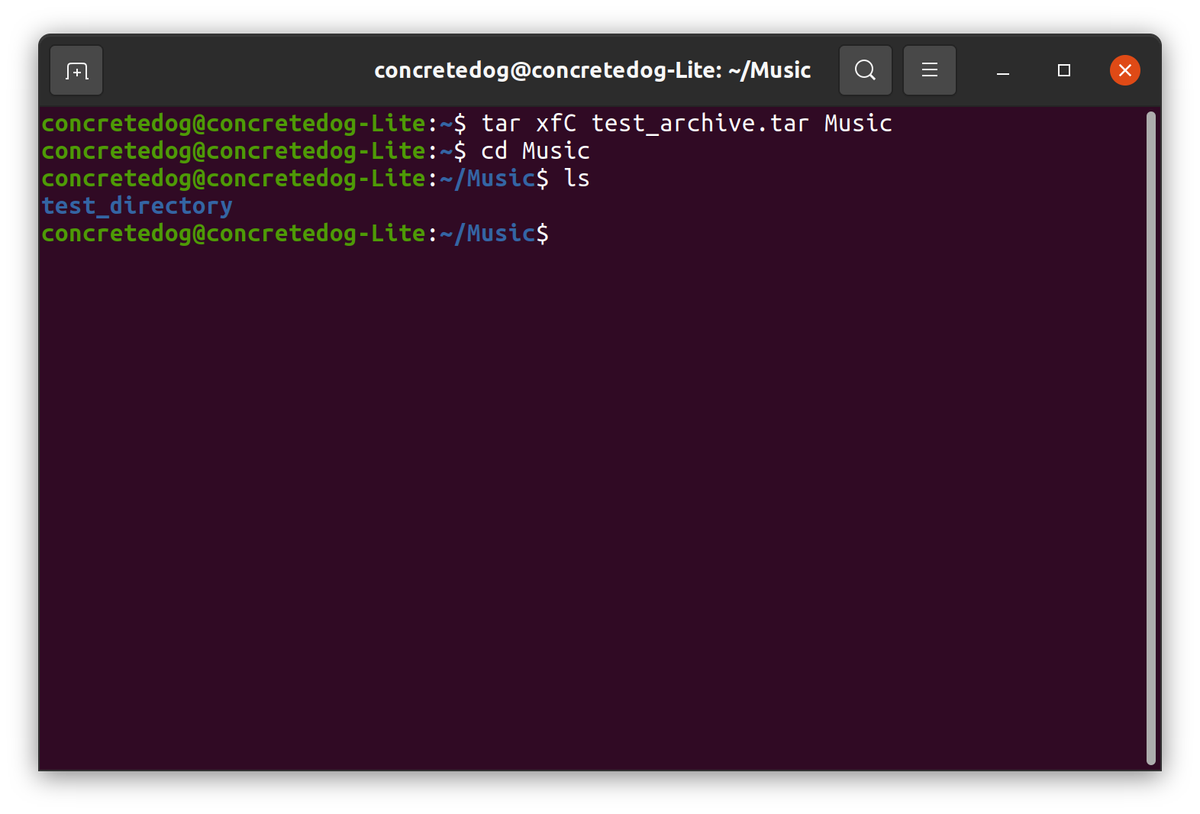Click the empty terminal workspace area
The height and width of the screenshot is (814, 1200).
(x=600, y=500)
